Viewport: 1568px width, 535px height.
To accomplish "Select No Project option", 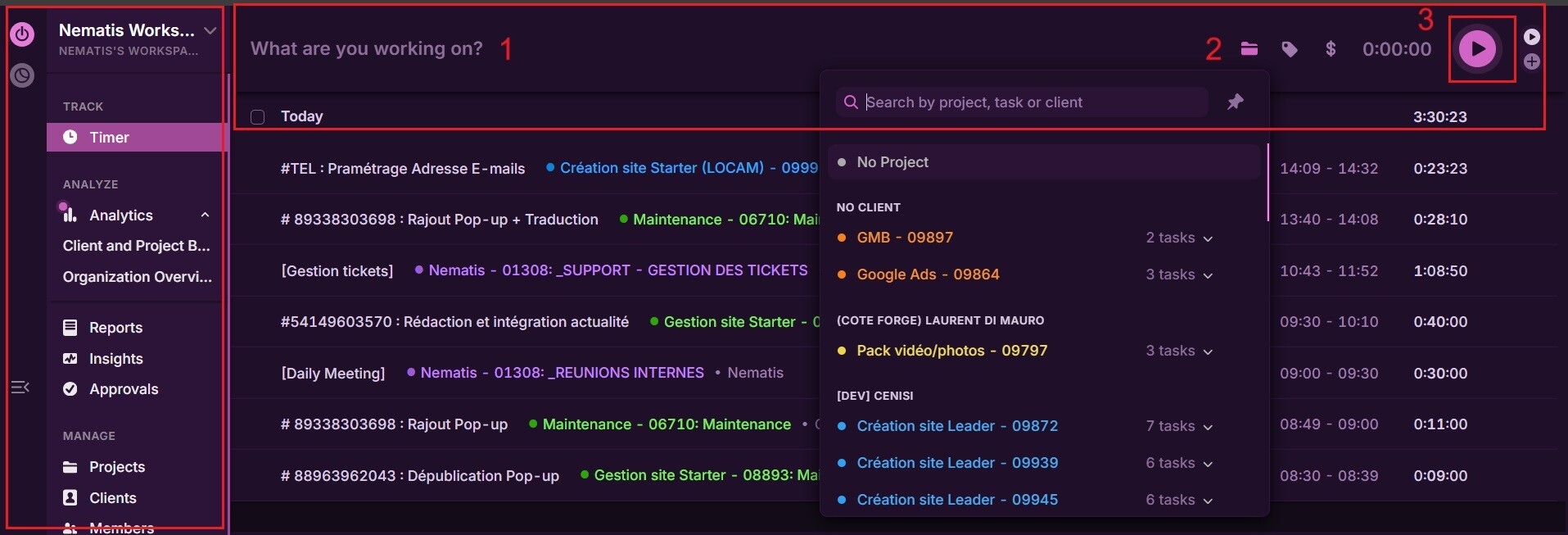I will point(892,162).
